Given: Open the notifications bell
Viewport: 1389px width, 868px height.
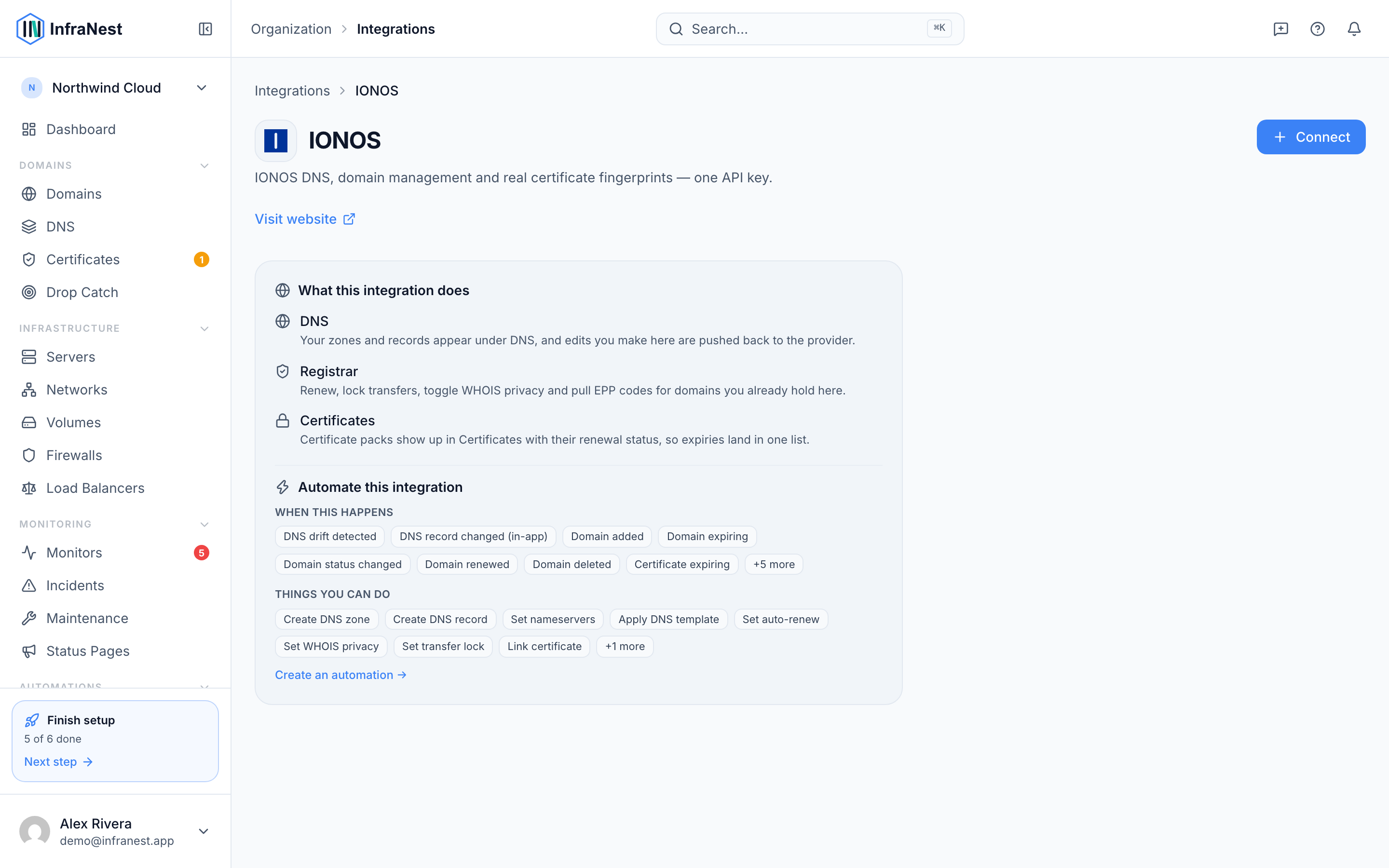Looking at the screenshot, I should [x=1354, y=29].
